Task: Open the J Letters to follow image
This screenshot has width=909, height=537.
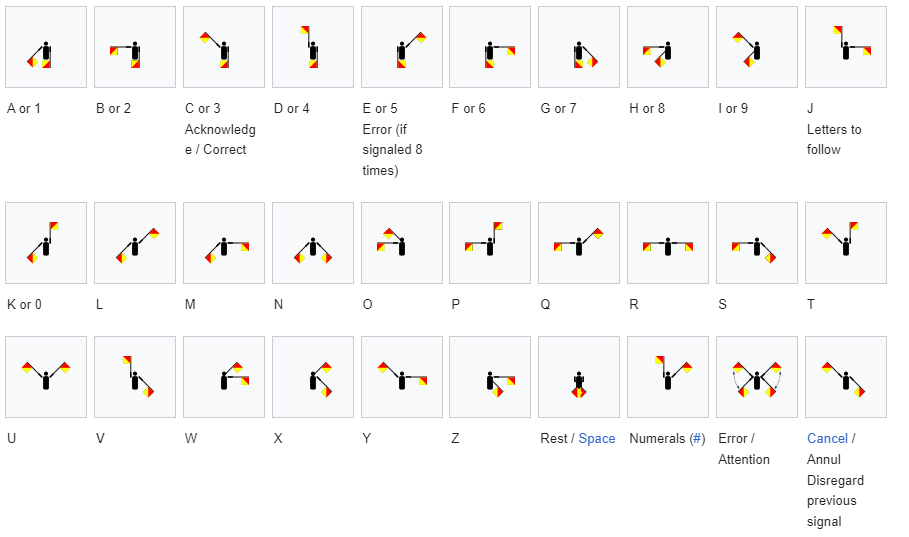Action: pos(846,48)
